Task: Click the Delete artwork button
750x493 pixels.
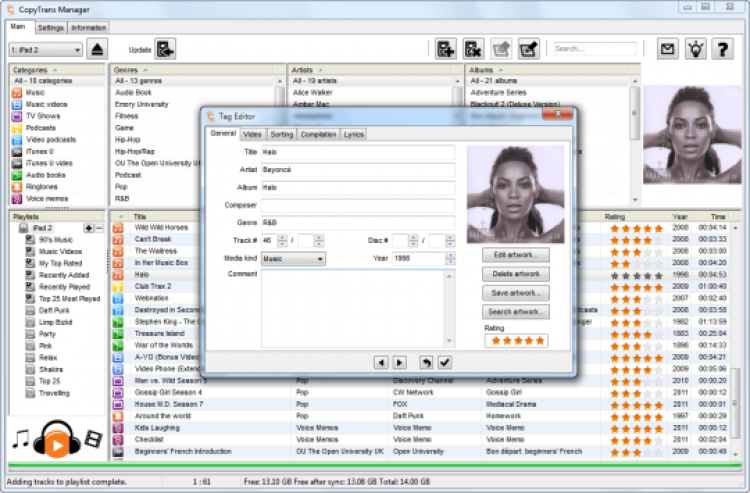Action: [516, 274]
